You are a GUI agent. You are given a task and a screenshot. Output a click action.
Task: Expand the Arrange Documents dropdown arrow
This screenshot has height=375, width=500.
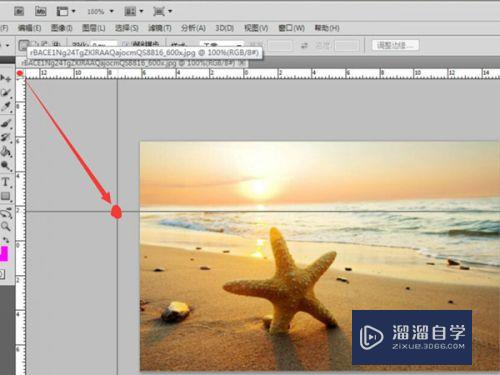point(141,11)
